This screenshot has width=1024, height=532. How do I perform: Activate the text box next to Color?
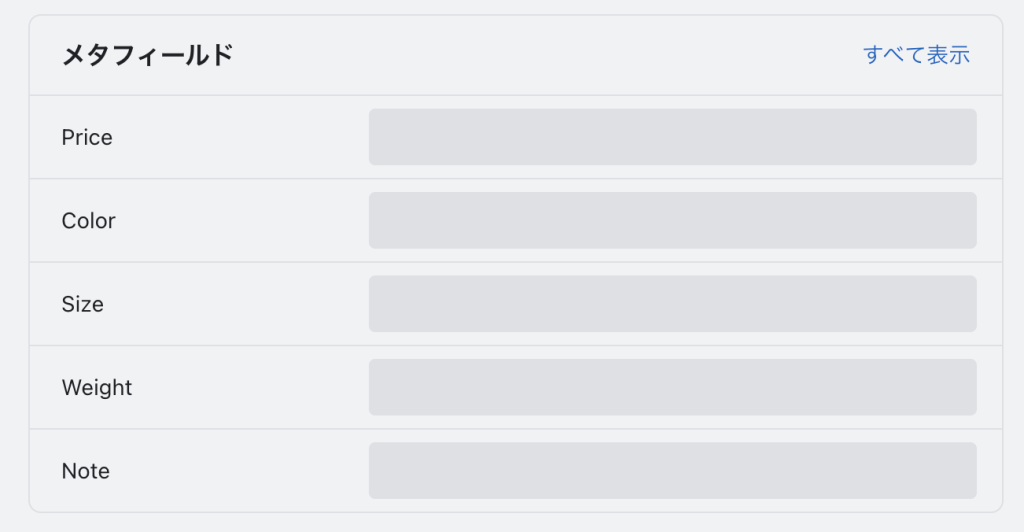[672, 220]
